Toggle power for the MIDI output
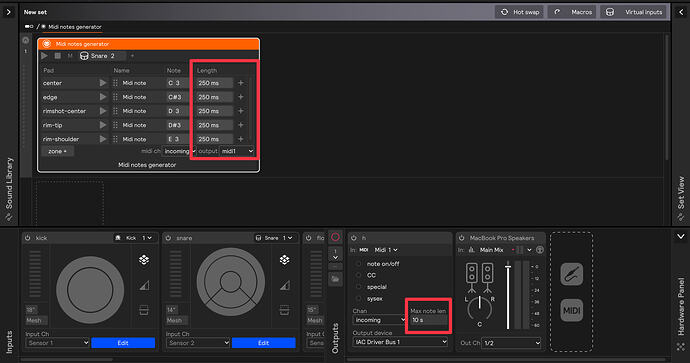 pyautogui.click(x=354, y=238)
